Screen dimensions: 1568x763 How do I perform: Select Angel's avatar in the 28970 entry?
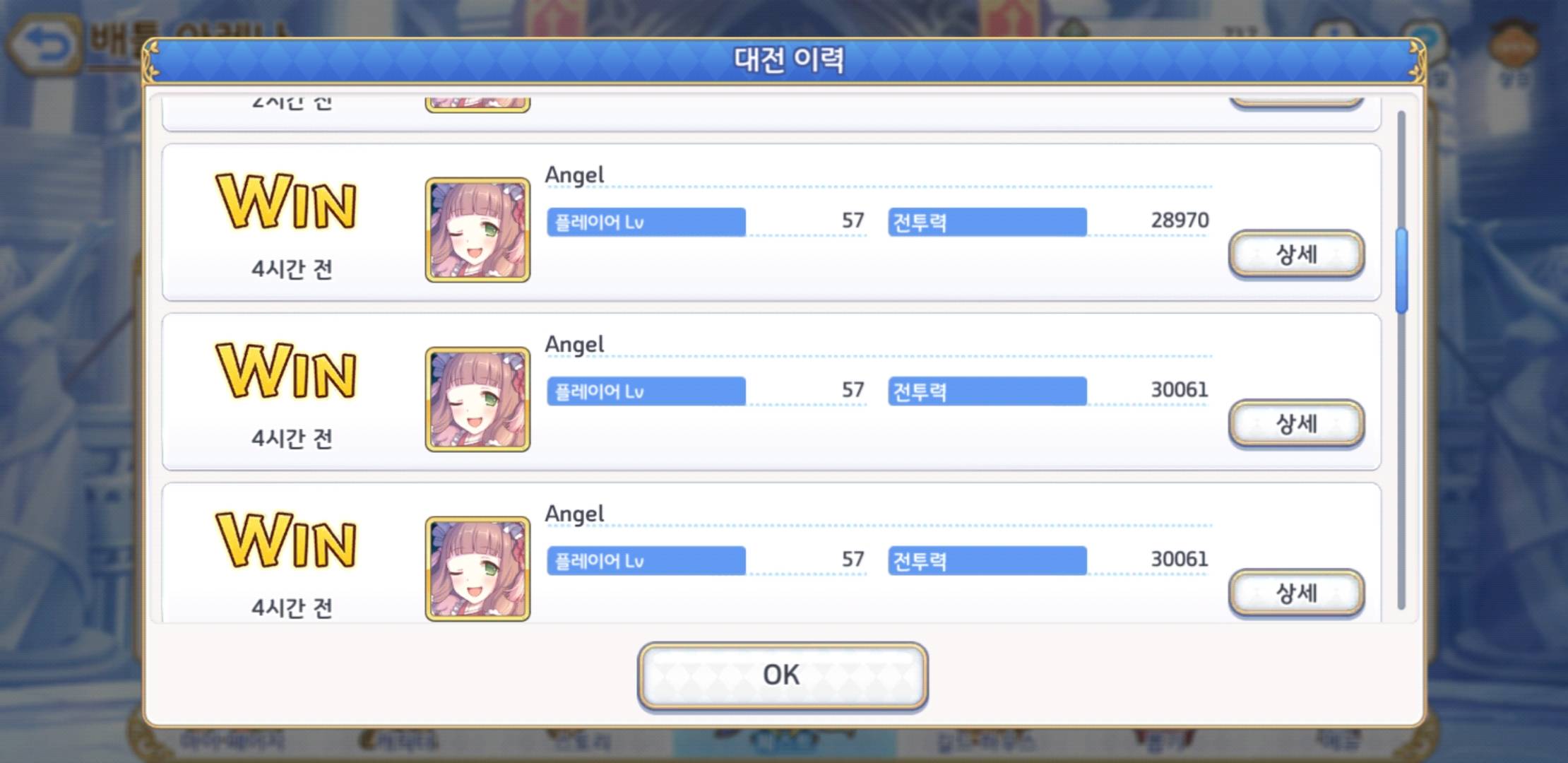tap(477, 230)
